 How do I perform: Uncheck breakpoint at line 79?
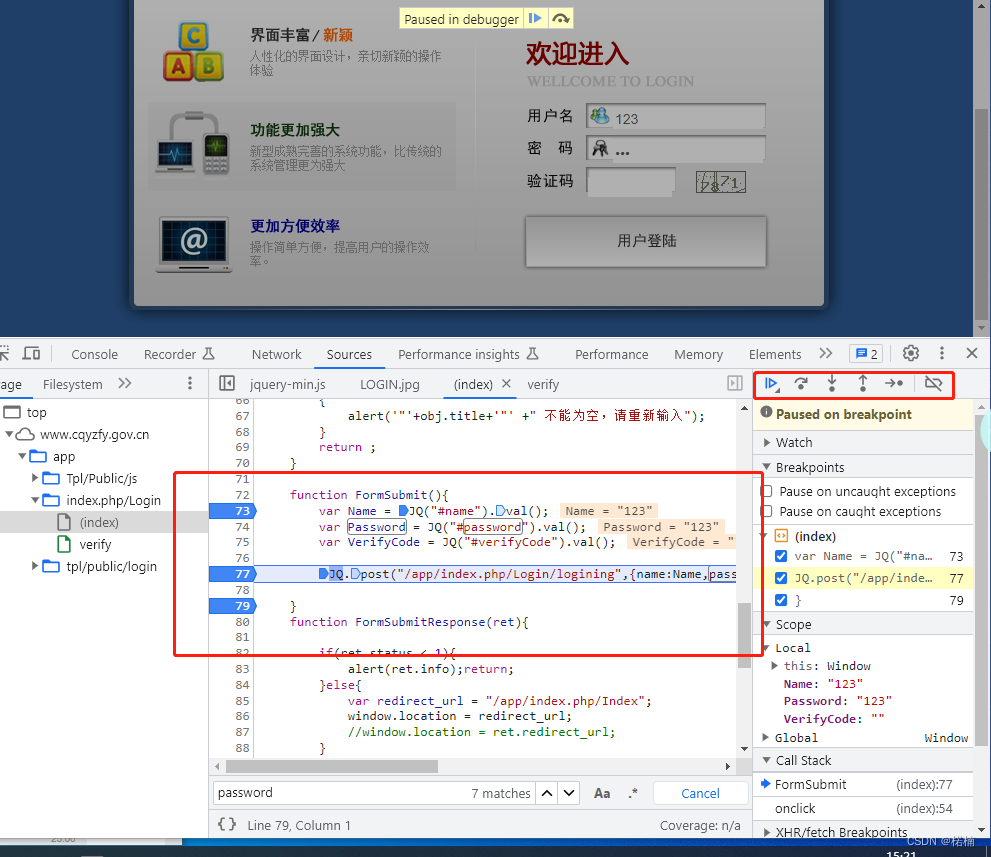(x=781, y=600)
